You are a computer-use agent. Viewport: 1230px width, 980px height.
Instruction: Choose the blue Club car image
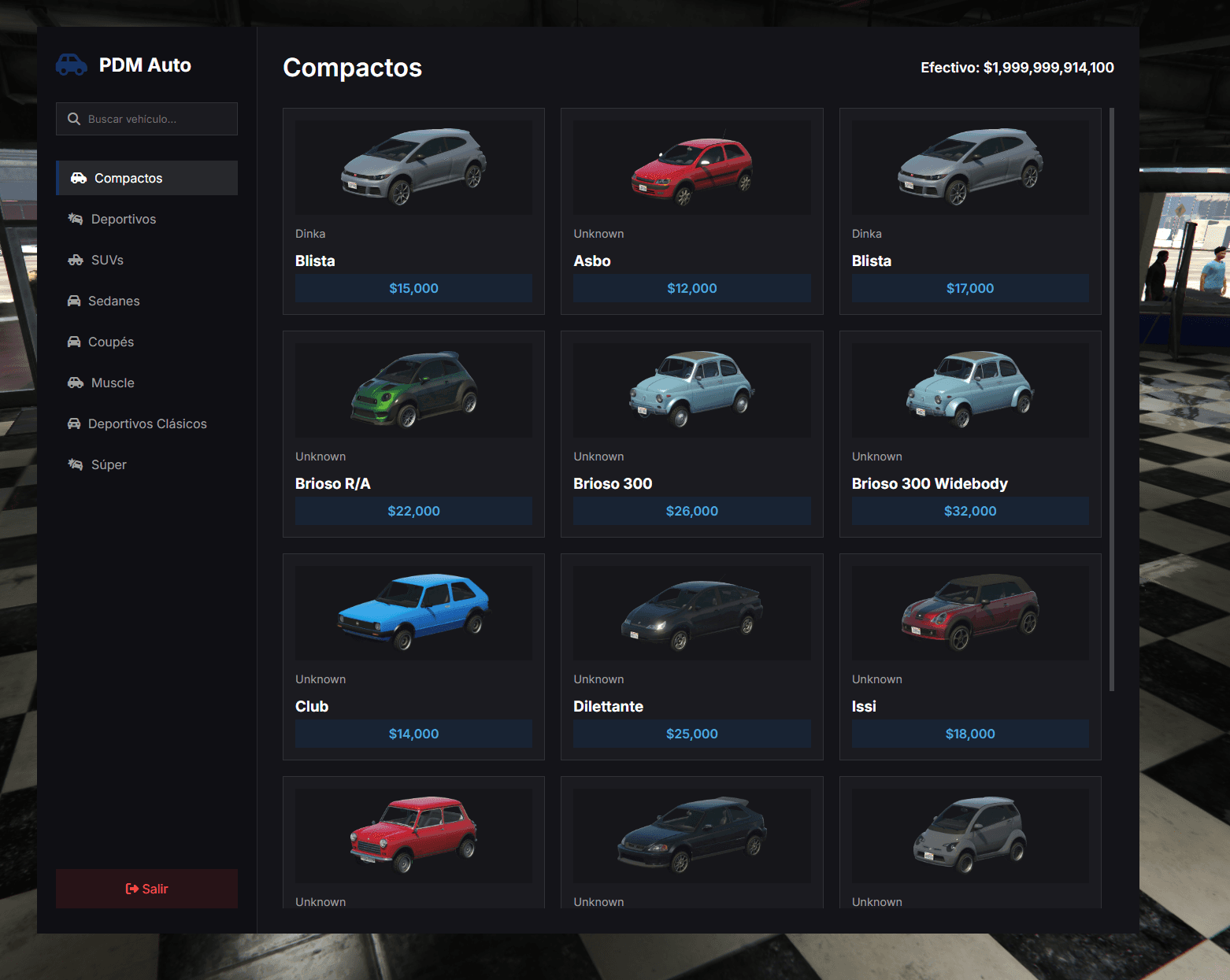tap(413, 613)
